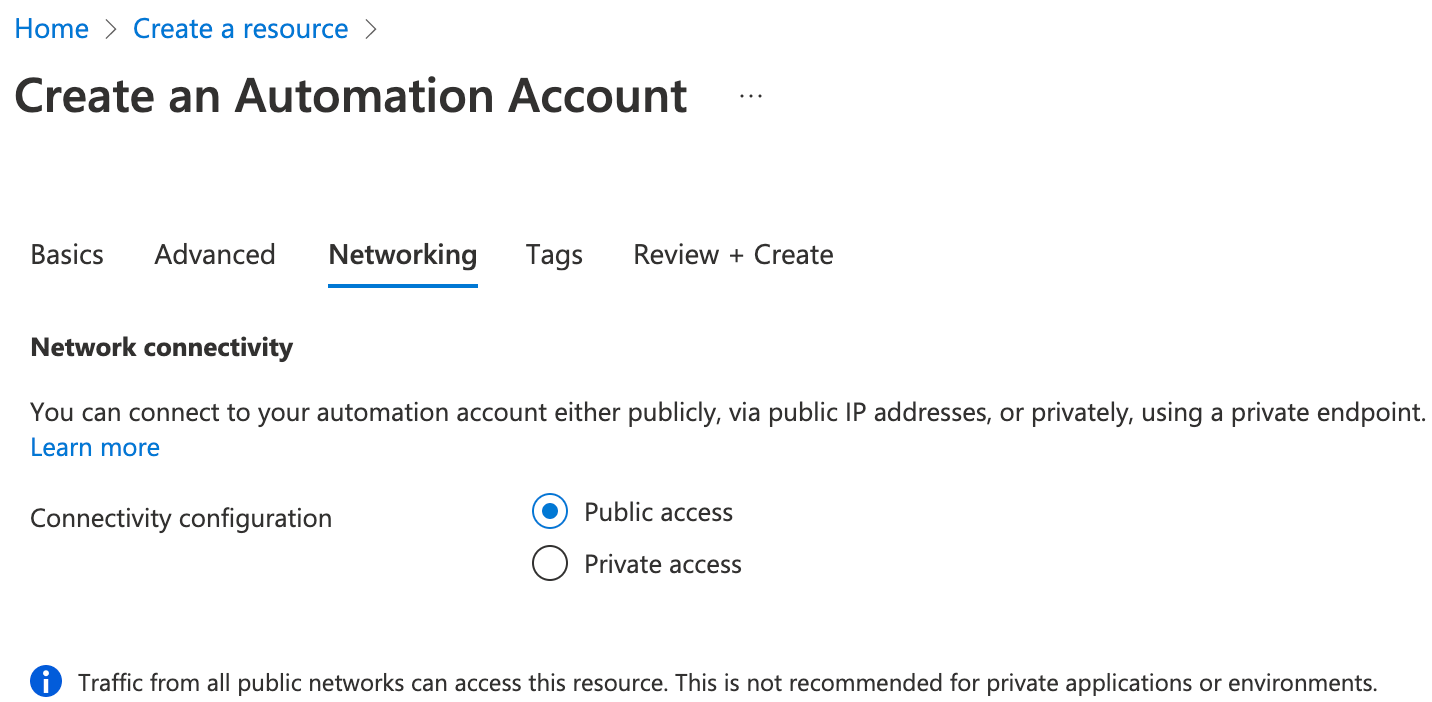Click the breadcrumb chevron after Home

[110, 30]
